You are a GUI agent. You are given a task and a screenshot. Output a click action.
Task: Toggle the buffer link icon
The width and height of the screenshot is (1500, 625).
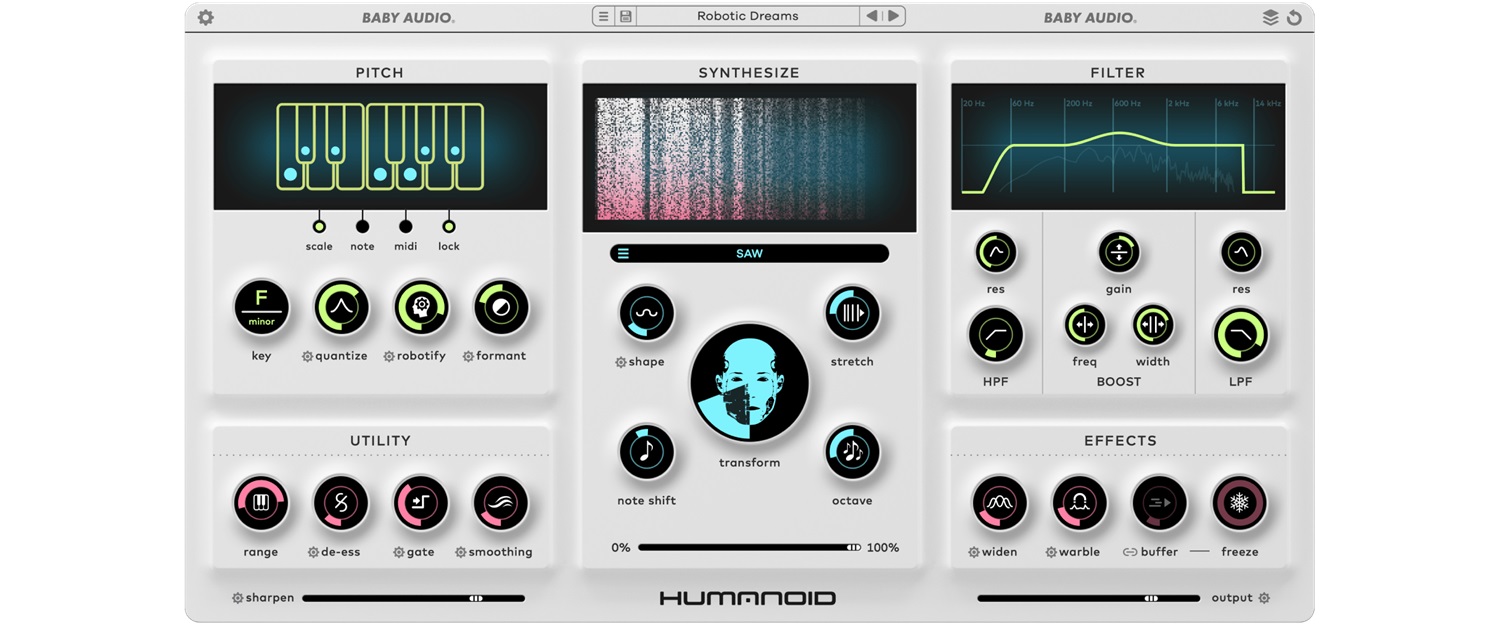pos(1130,552)
